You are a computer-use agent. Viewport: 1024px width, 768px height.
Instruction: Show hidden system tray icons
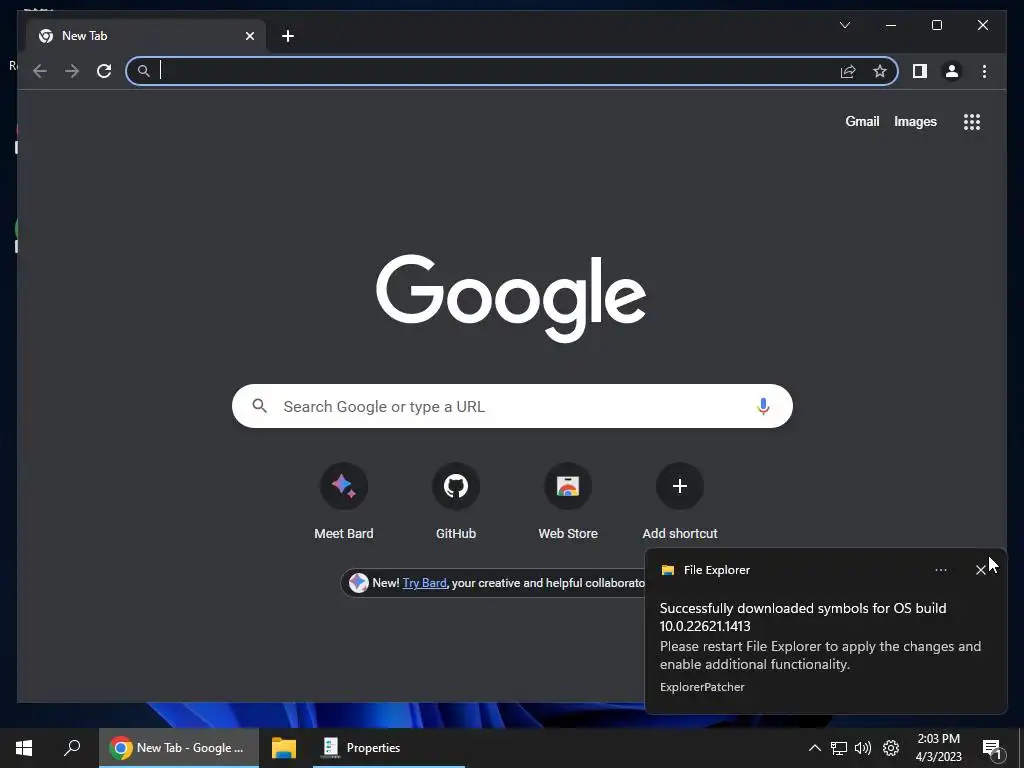pos(814,748)
